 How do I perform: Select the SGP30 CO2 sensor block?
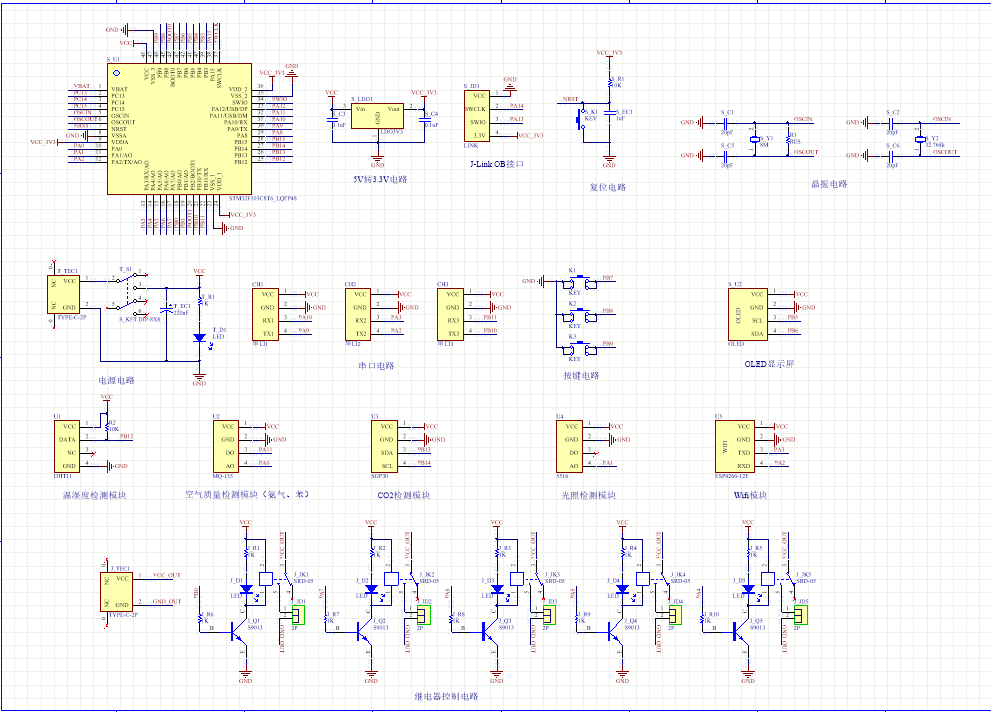click(386, 446)
